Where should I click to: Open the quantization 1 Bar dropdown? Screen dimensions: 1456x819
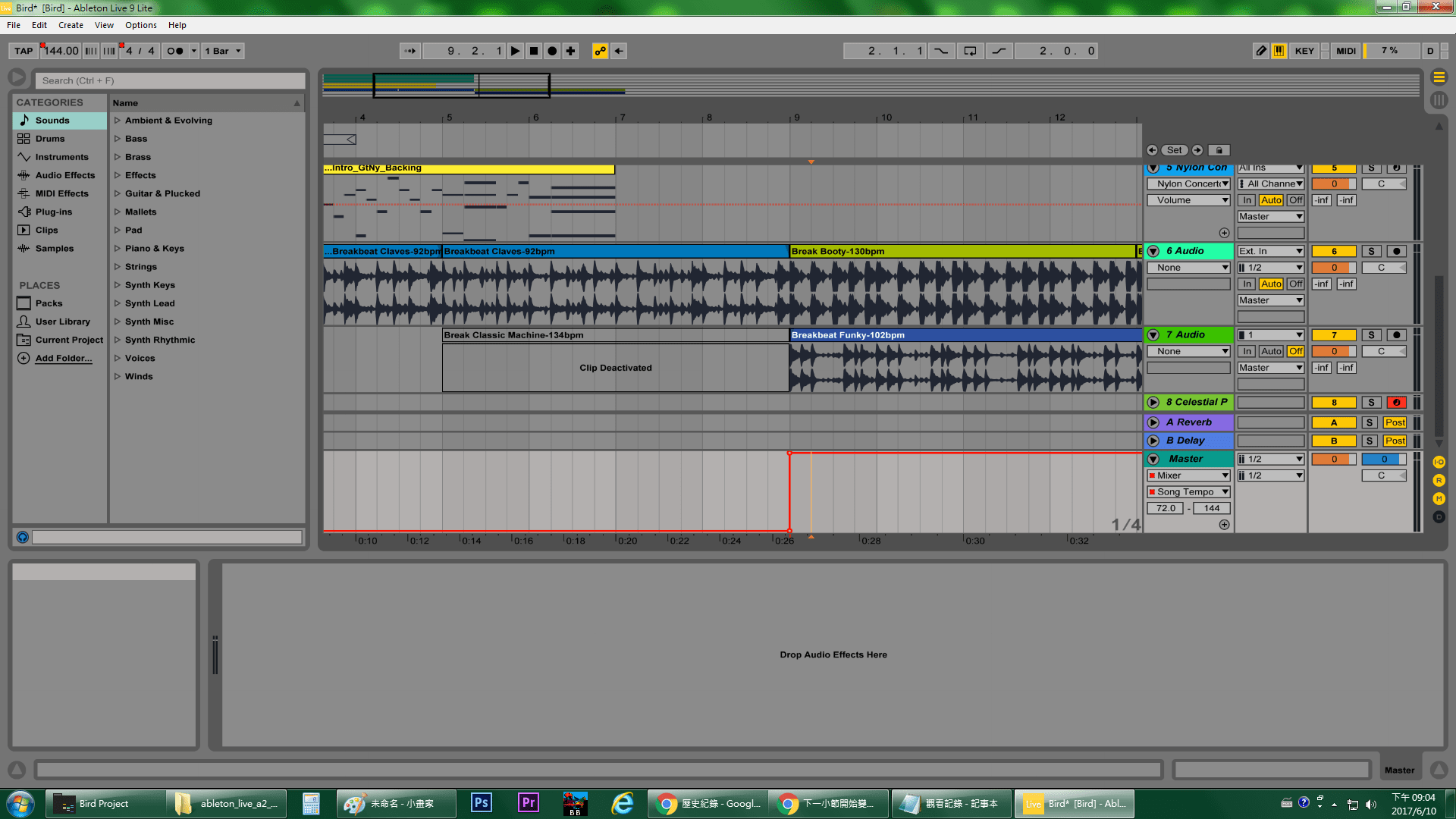[223, 51]
